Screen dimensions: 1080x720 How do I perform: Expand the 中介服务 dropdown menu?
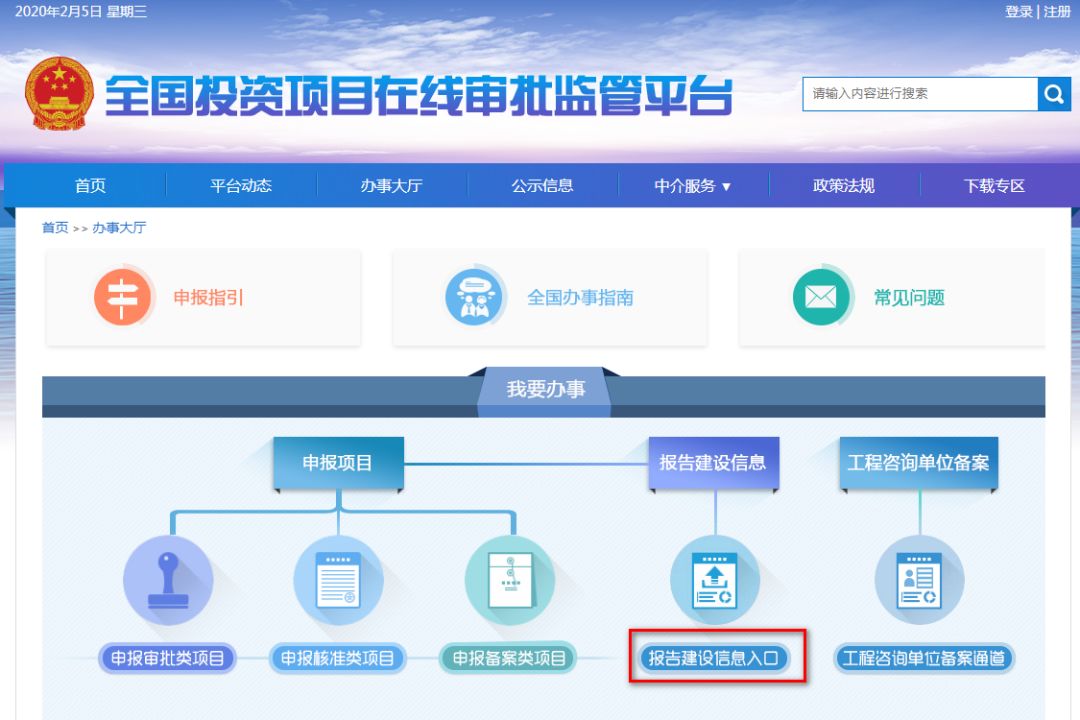[693, 186]
